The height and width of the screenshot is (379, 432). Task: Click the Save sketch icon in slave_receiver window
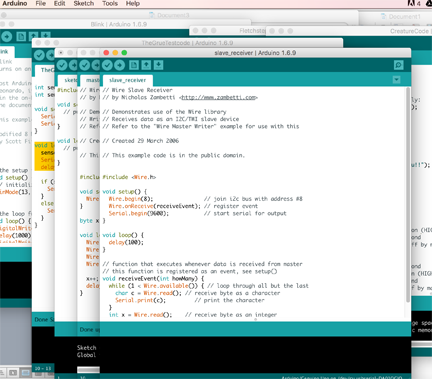point(158,65)
